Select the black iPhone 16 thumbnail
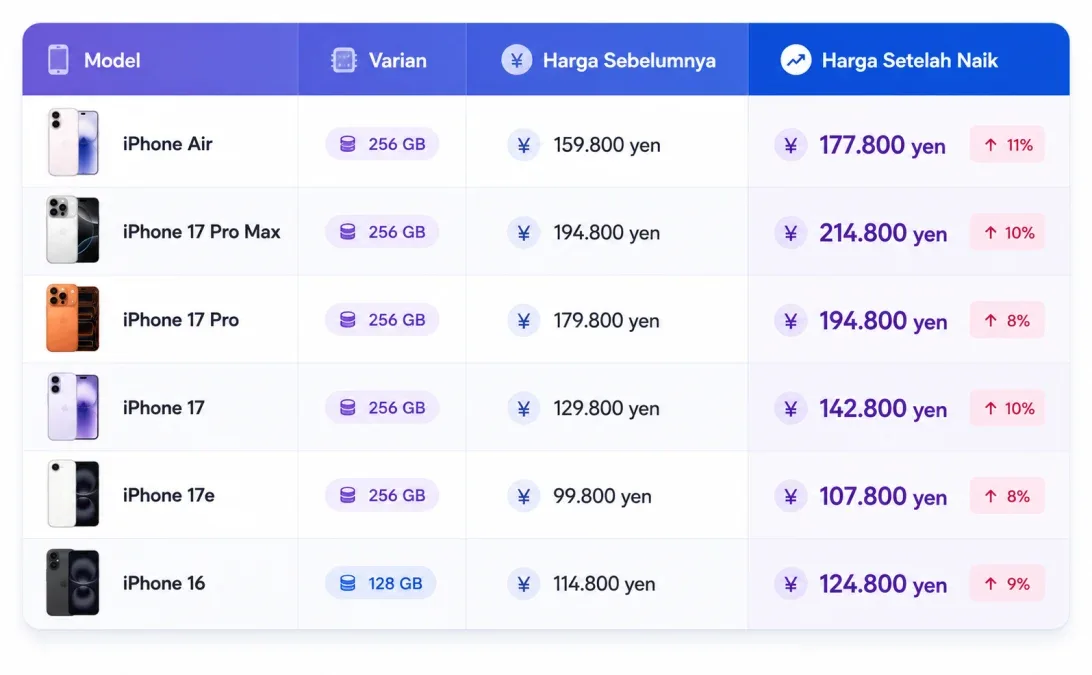This screenshot has width=1092, height=675. [x=73, y=582]
